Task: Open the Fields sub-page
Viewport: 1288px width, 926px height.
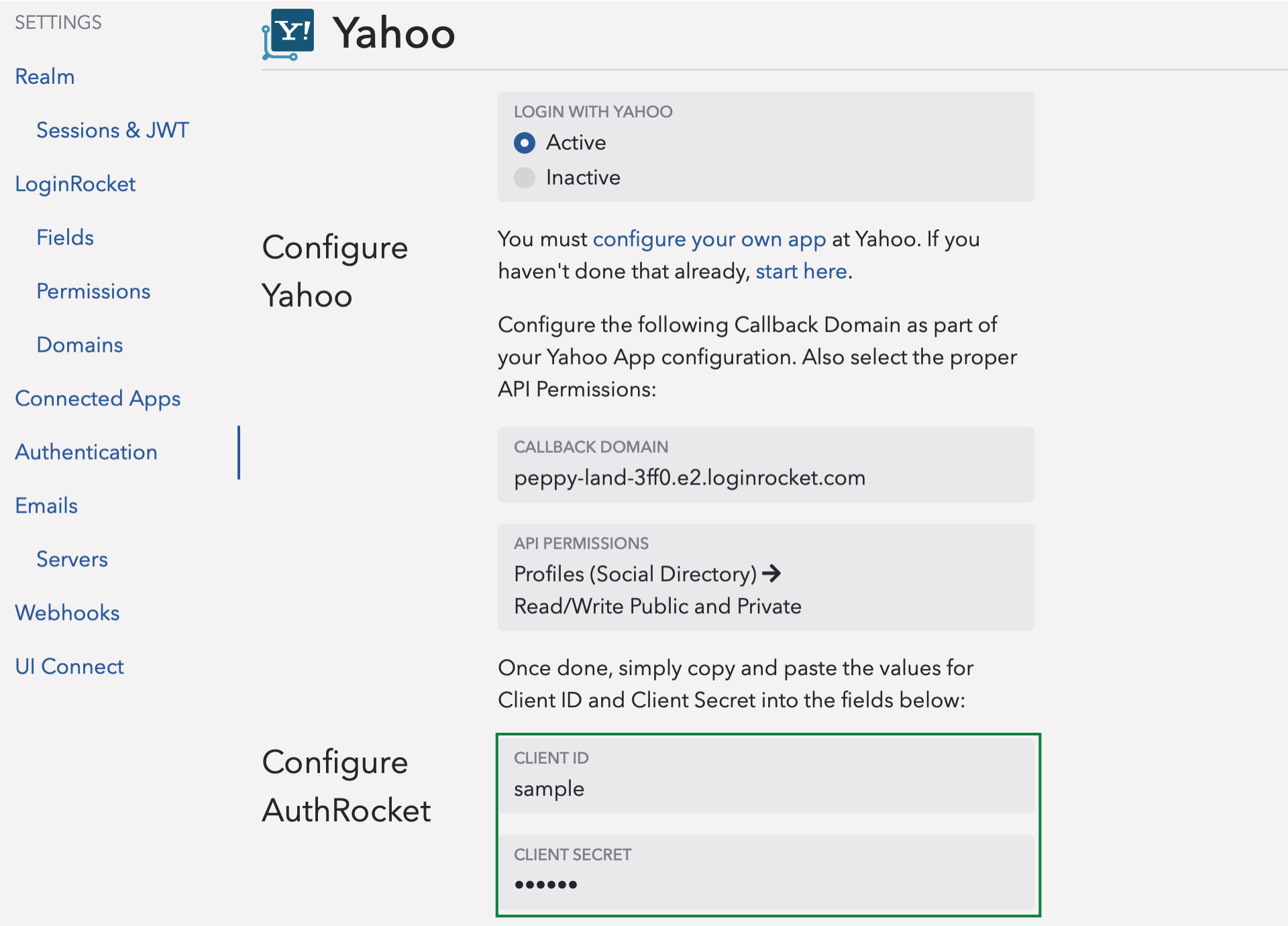Action: (x=65, y=238)
